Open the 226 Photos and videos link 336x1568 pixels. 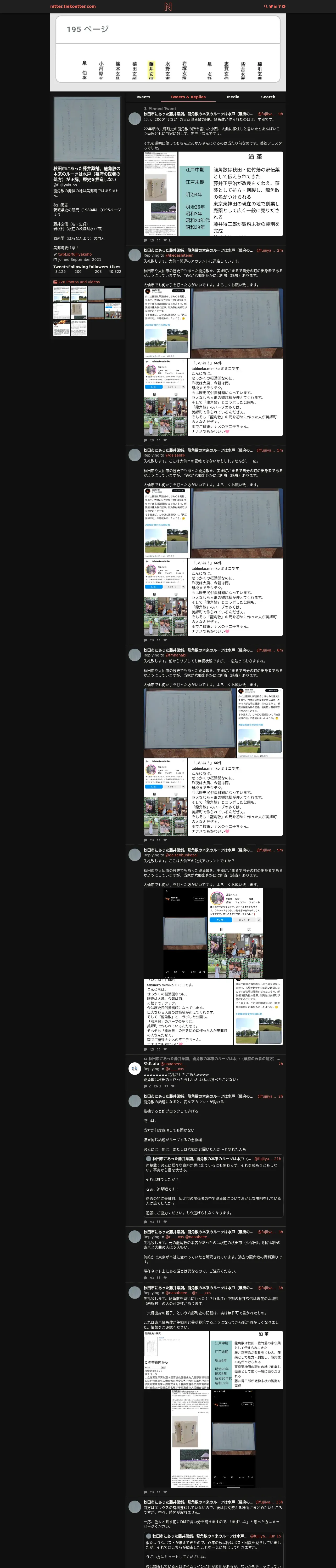[77, 282]
